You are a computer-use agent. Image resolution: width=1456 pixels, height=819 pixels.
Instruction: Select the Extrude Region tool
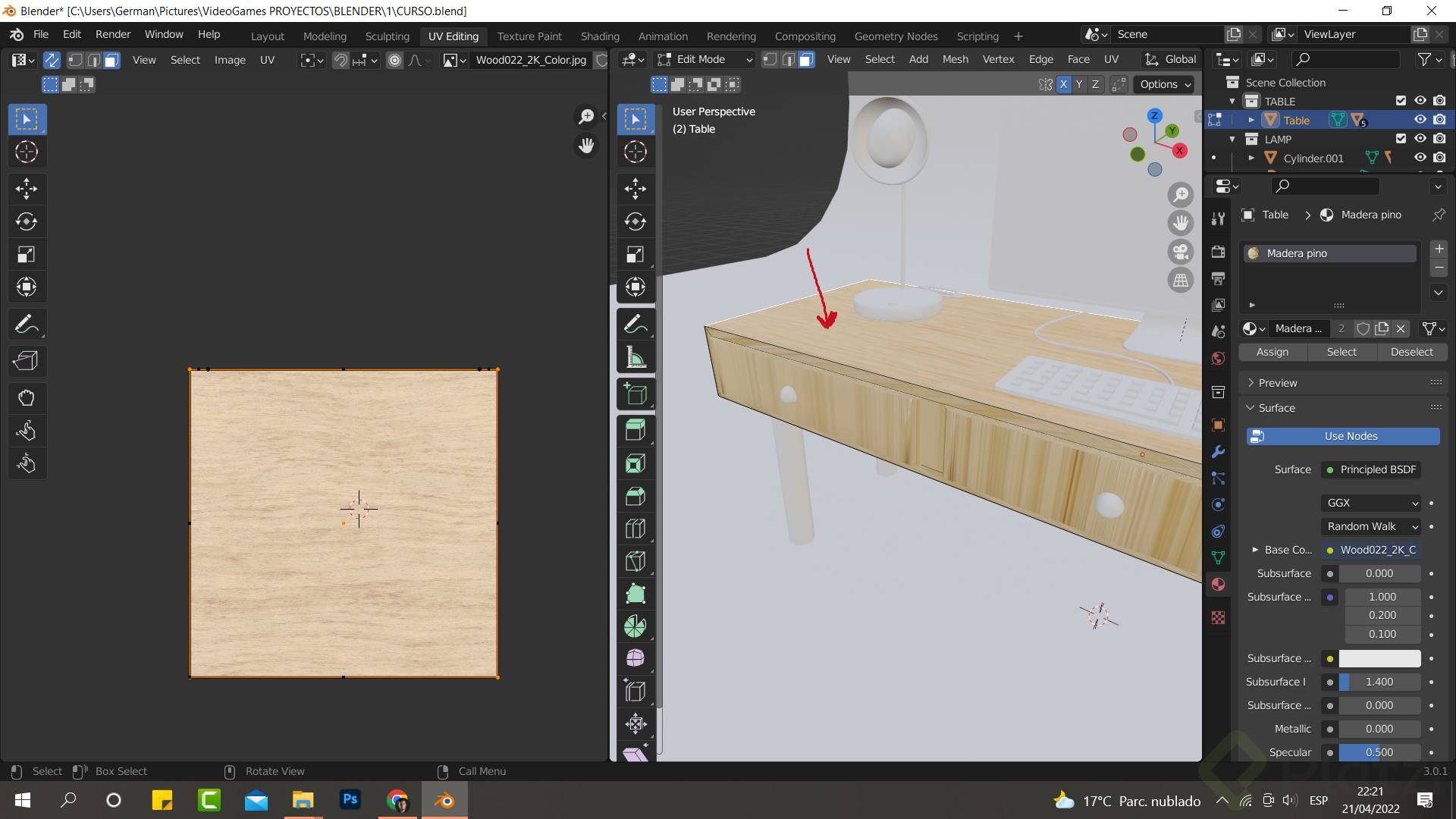(635, 430)
